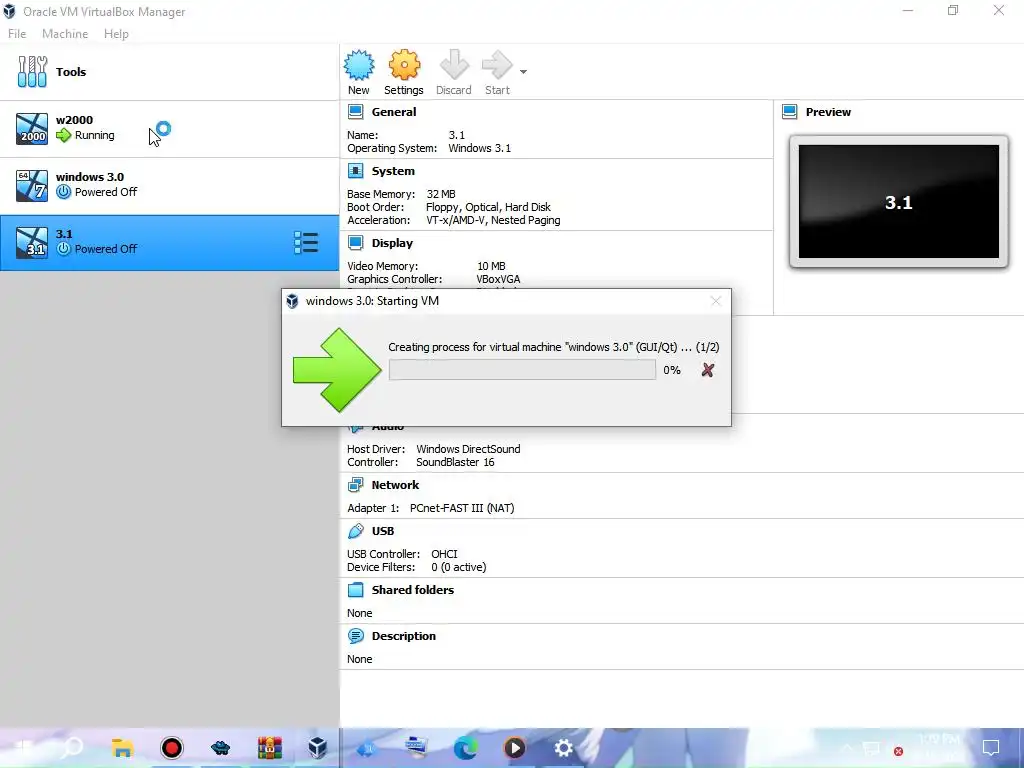This screenshot has width=1024, height=768.
Task: Click the 'SoundBlaster 16' controller value
Action: point(455,462)
